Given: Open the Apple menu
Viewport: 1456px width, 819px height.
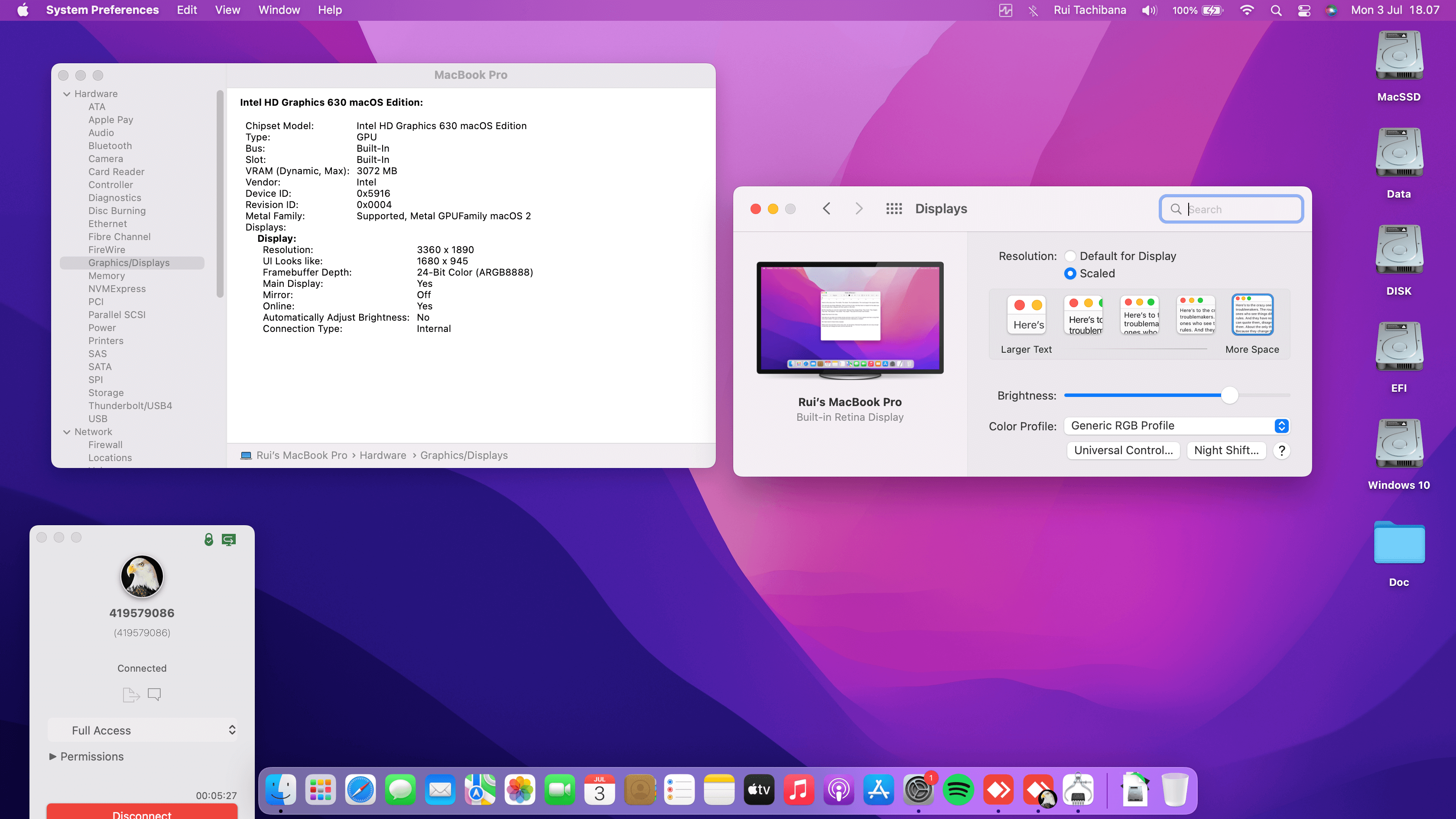Looking at the screenshot, I should point(23,10).
